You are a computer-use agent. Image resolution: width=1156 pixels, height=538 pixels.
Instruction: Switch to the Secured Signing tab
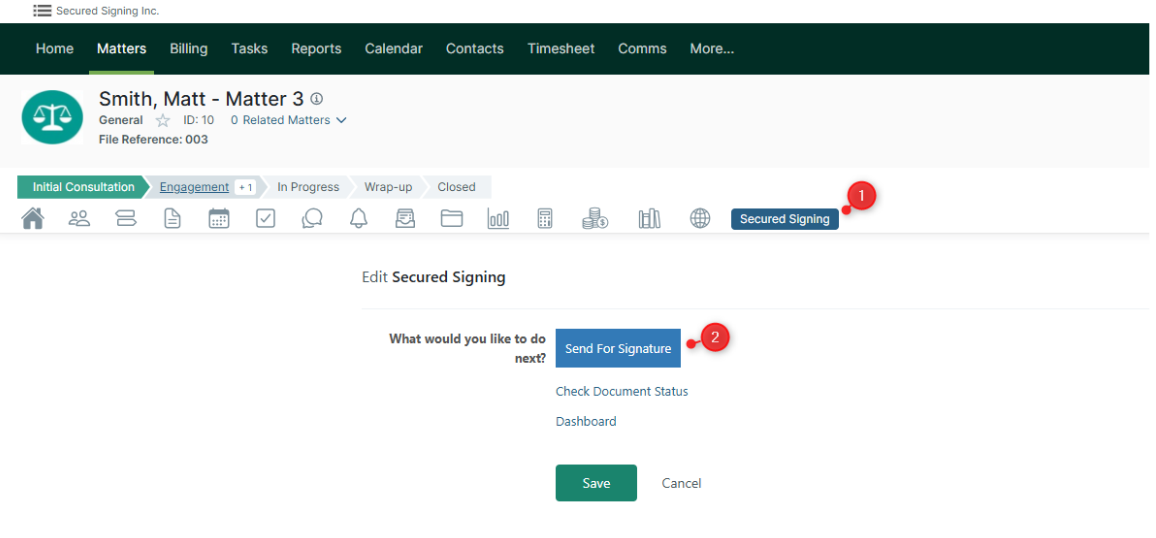point(784,219)
